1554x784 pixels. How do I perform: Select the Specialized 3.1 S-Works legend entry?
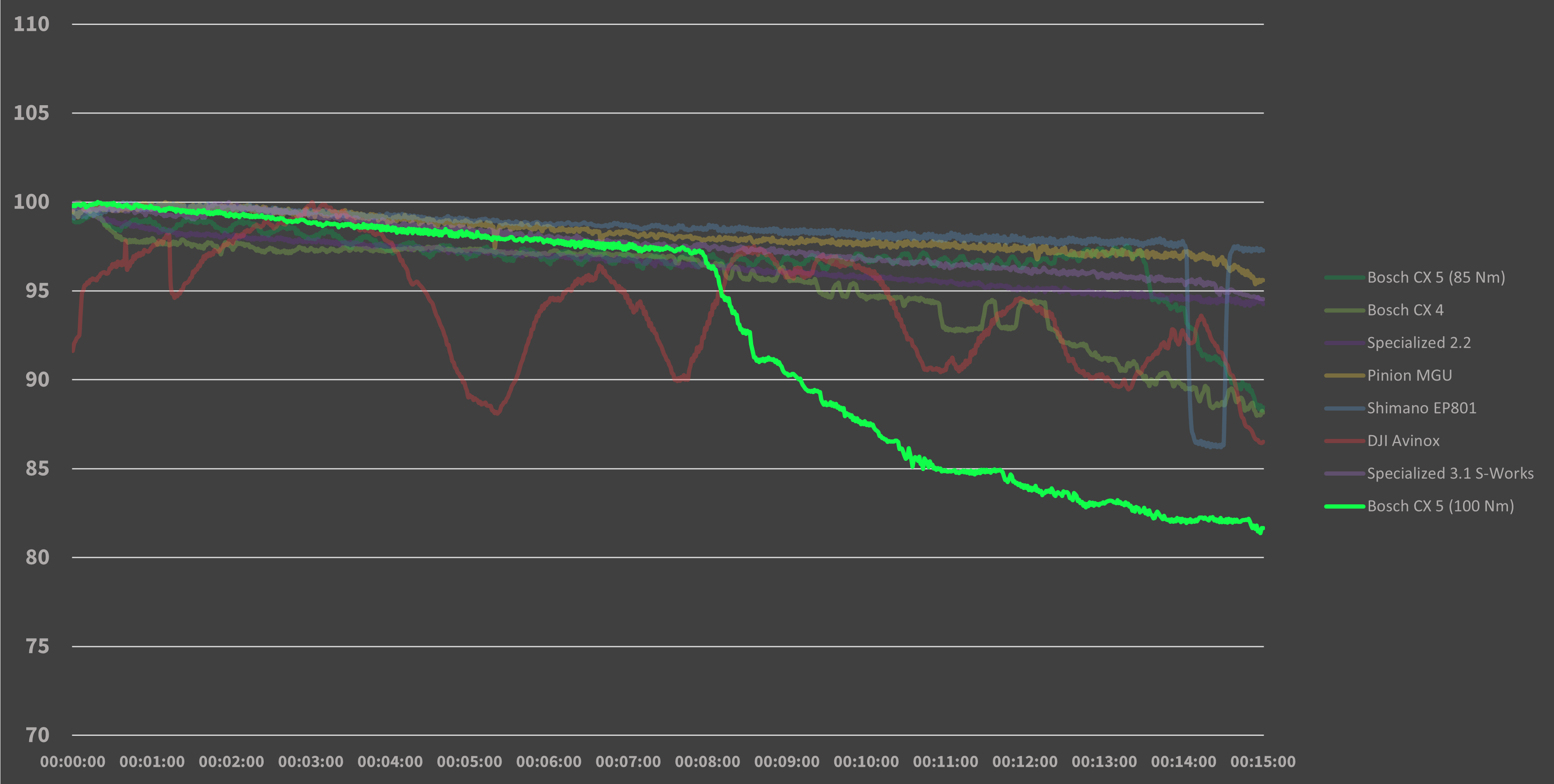[x=1429, y=474]
